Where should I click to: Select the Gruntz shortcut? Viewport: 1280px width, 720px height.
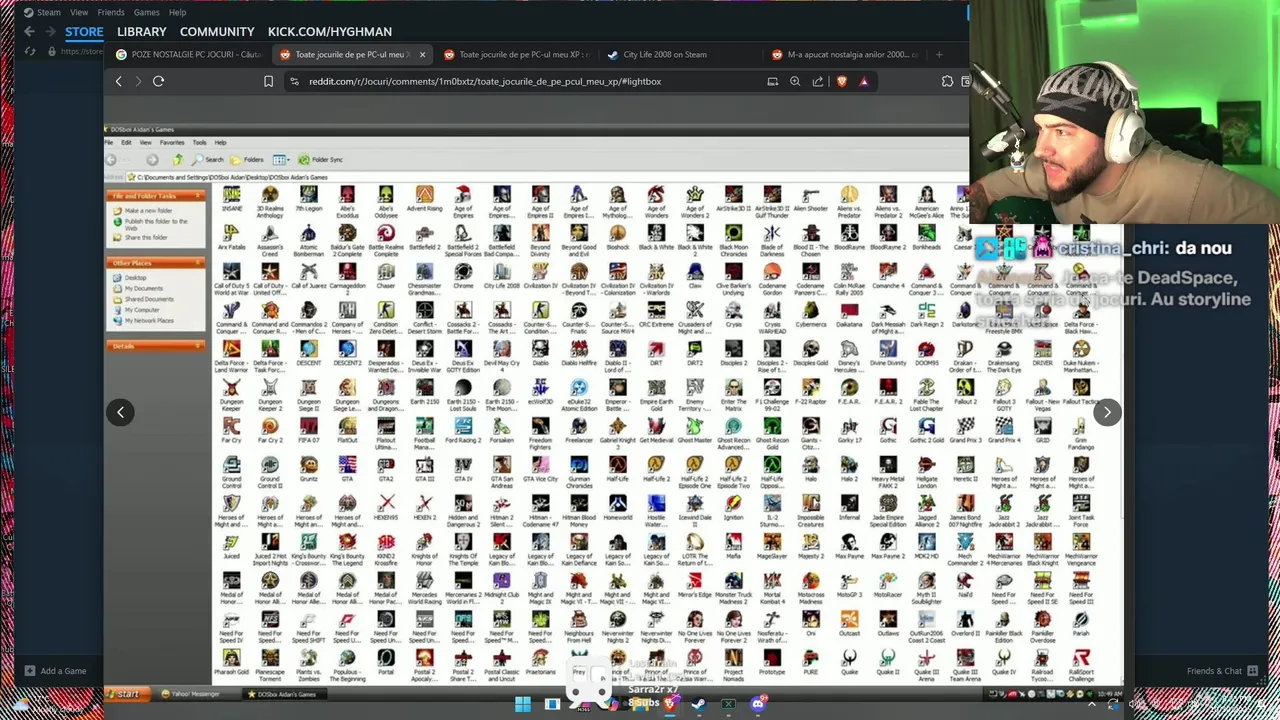pyautogui.click(x=309, y=471)
